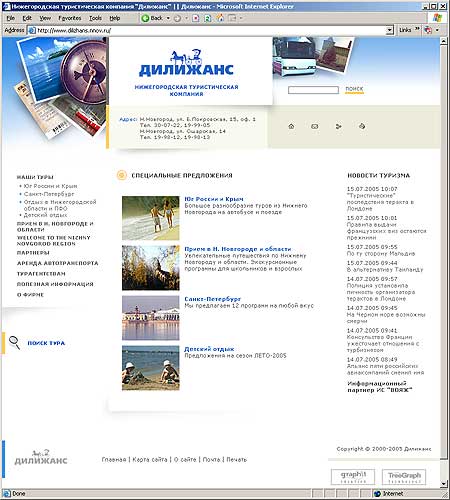Open the Tools menu
The width and height of the screenshot is (450, 500).
coord(95,18)
